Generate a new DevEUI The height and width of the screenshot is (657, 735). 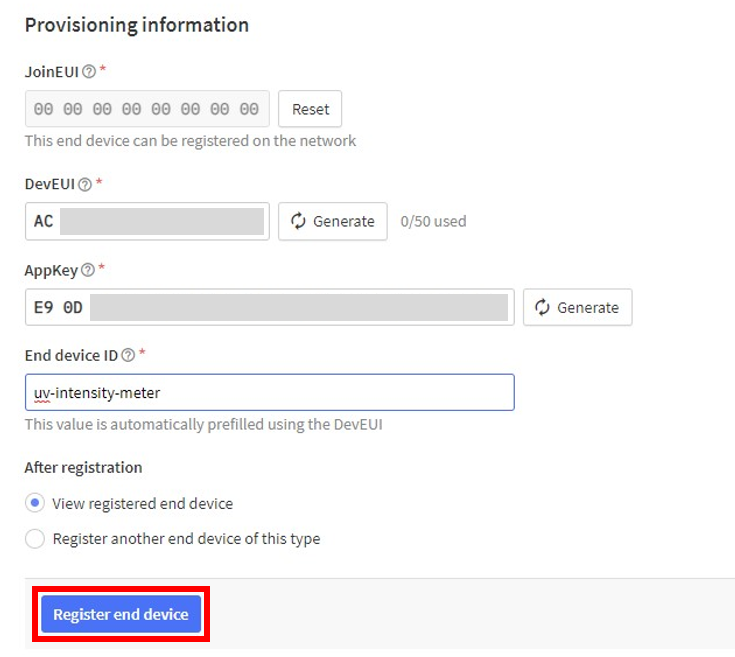[333, 221]
